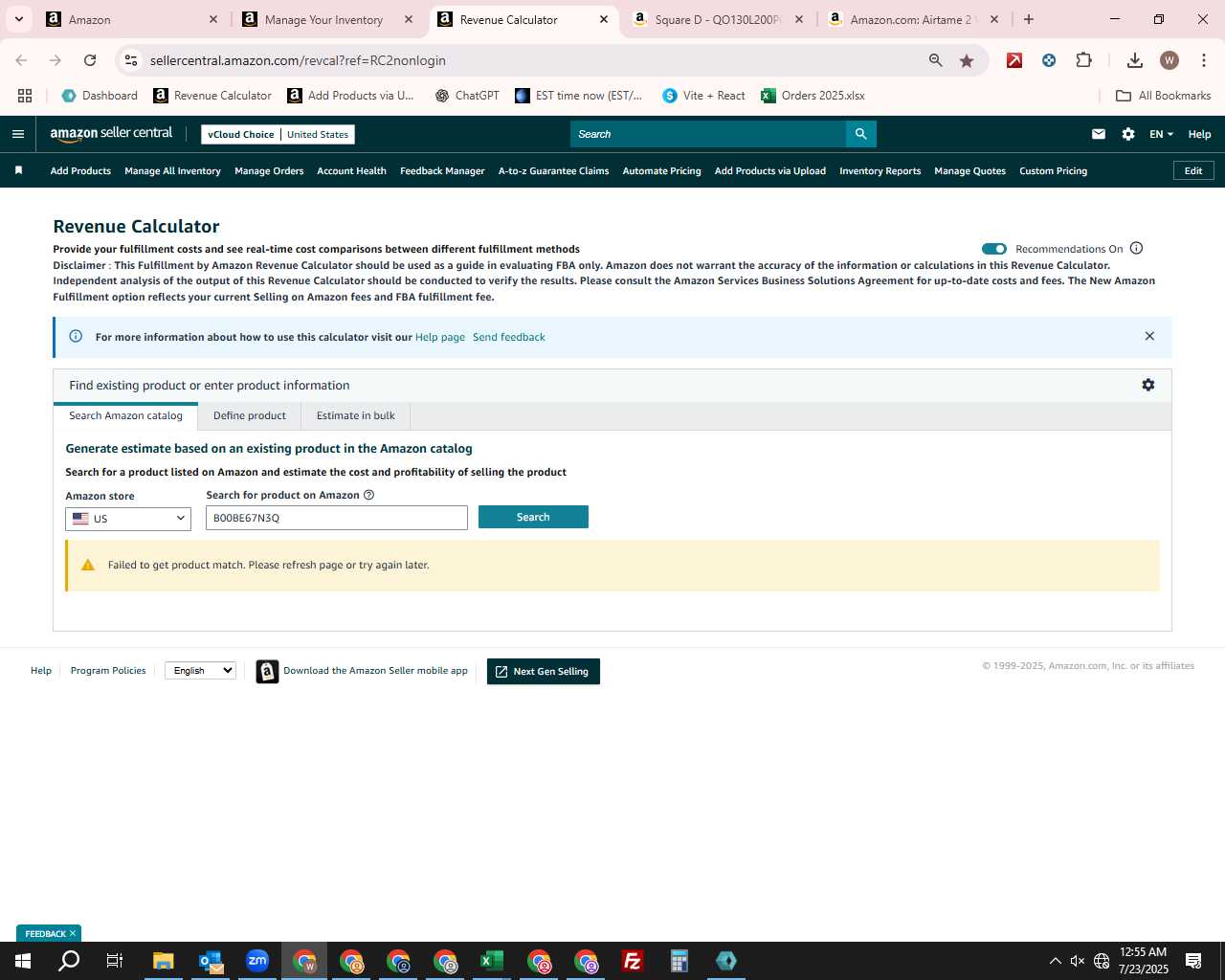Open the Orders 2025.xlsx bookmark
Screen dimensions: 1225x980
coord(813,96)
